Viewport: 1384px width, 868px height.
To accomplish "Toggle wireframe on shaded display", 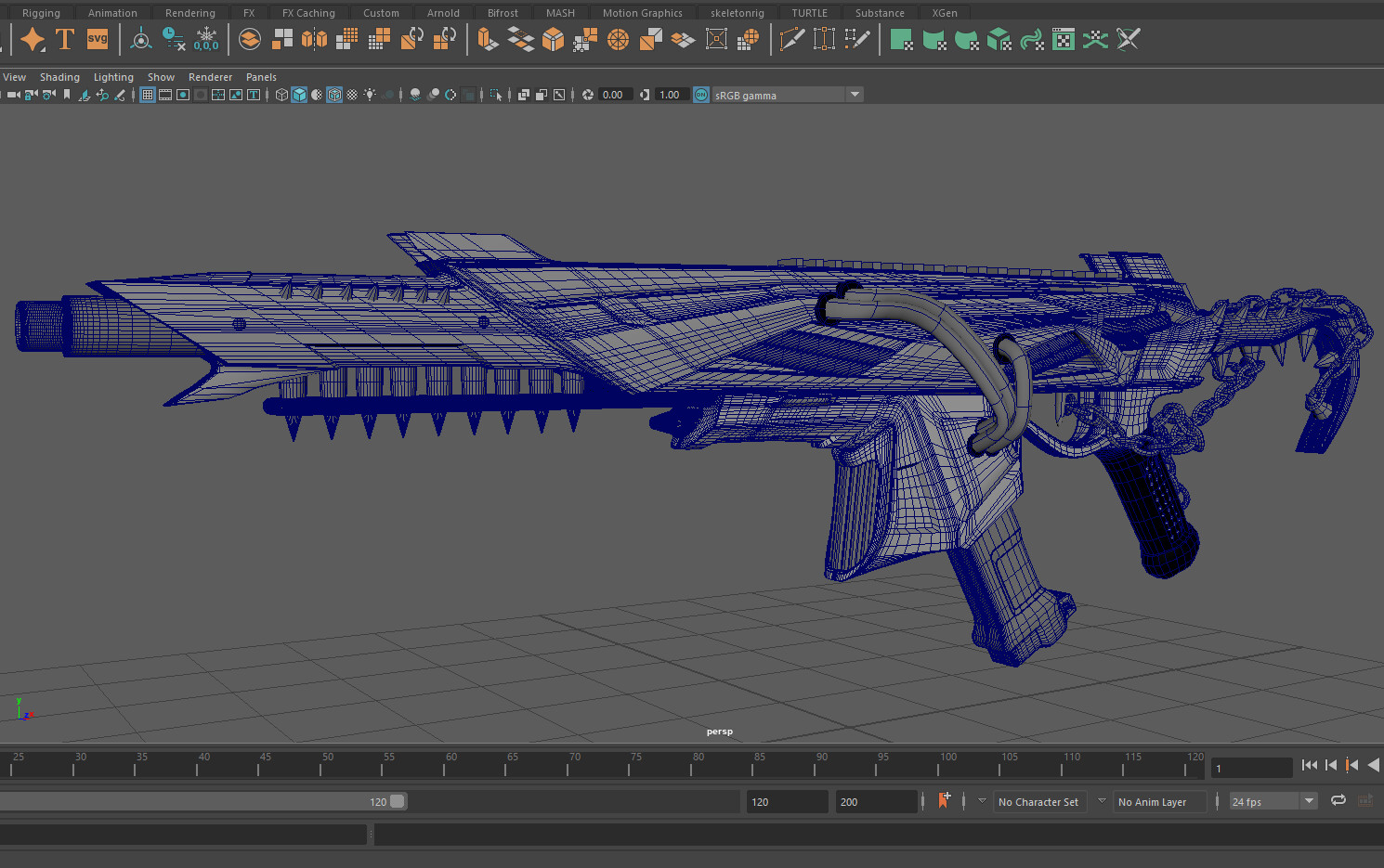I will [334, 95].
